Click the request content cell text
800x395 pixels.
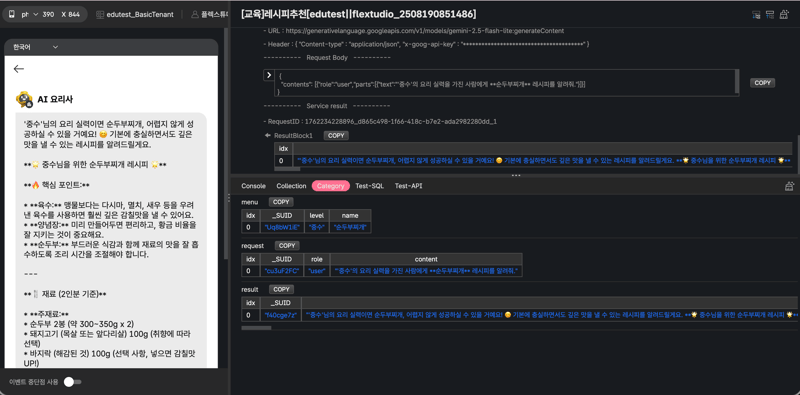tap(426, 271)
